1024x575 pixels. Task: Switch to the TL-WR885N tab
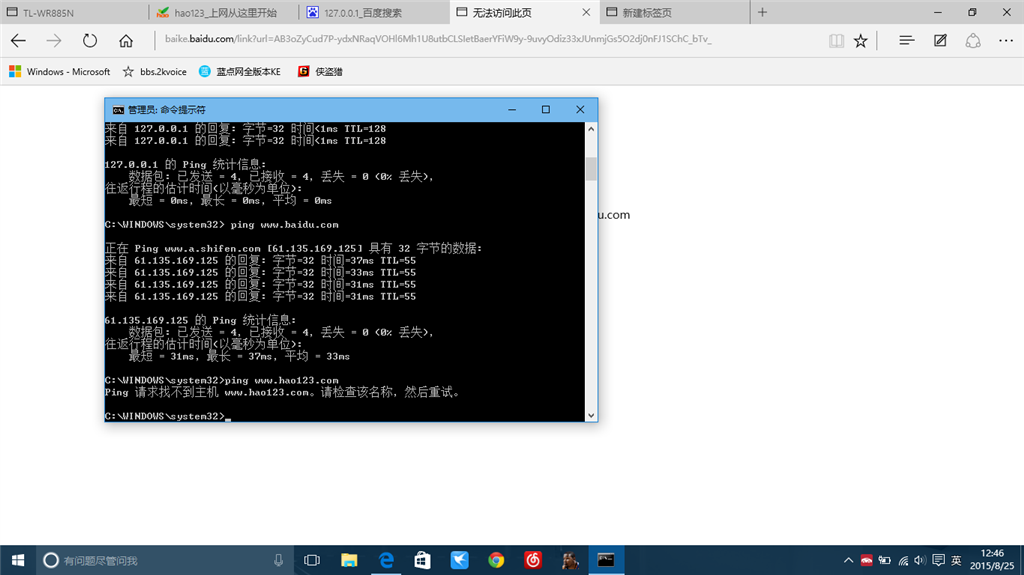coord(74,12)
